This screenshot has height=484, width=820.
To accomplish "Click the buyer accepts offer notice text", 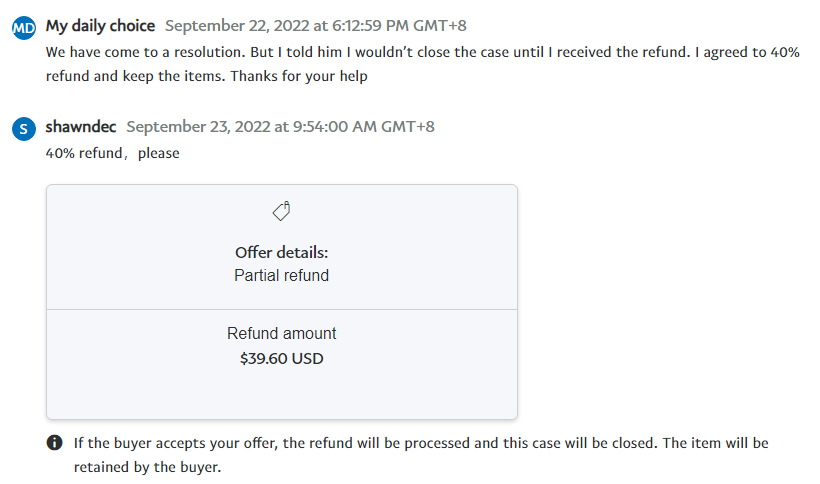I will (420, 442).
